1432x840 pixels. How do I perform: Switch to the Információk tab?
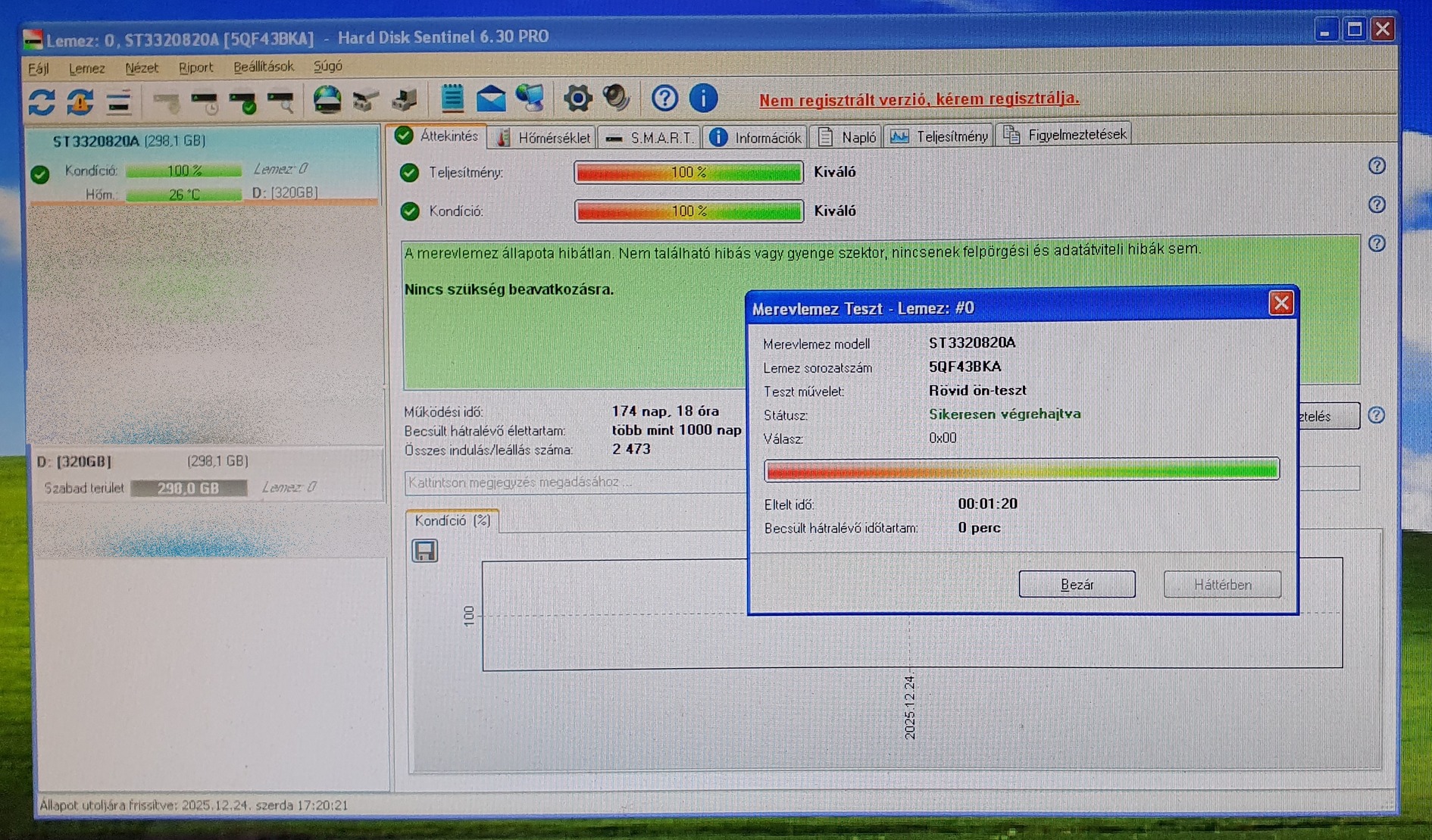[755, 137]
